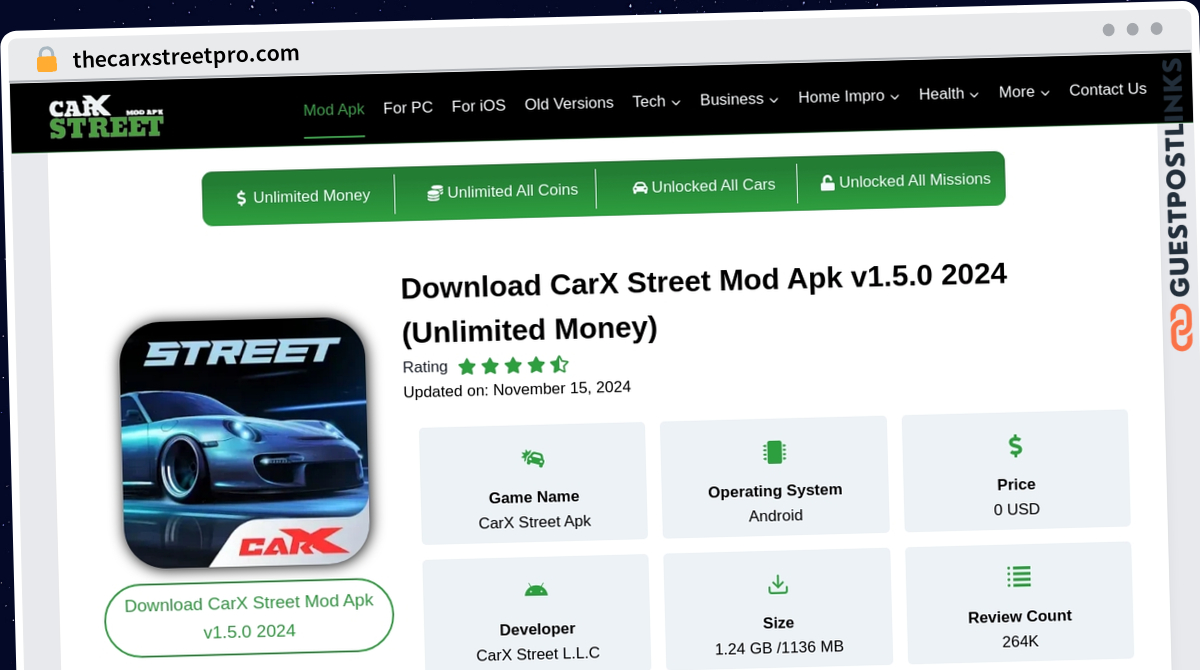Click the thecarxstreetpro.com address text
The height and width of the screenshot is (670, 1200).
[186, 56]
